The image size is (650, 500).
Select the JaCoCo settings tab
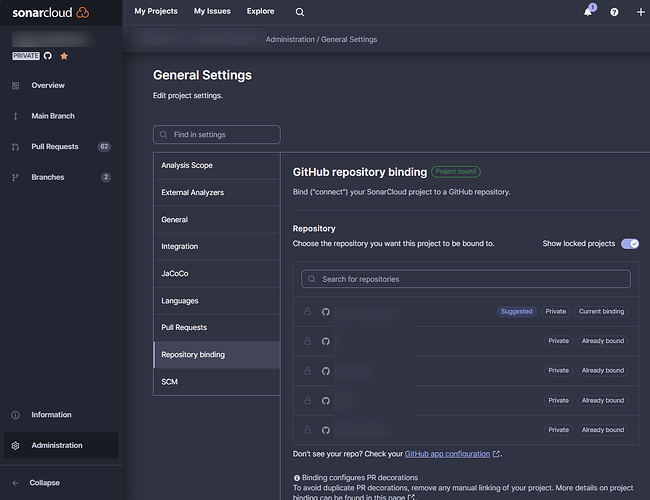217,274
